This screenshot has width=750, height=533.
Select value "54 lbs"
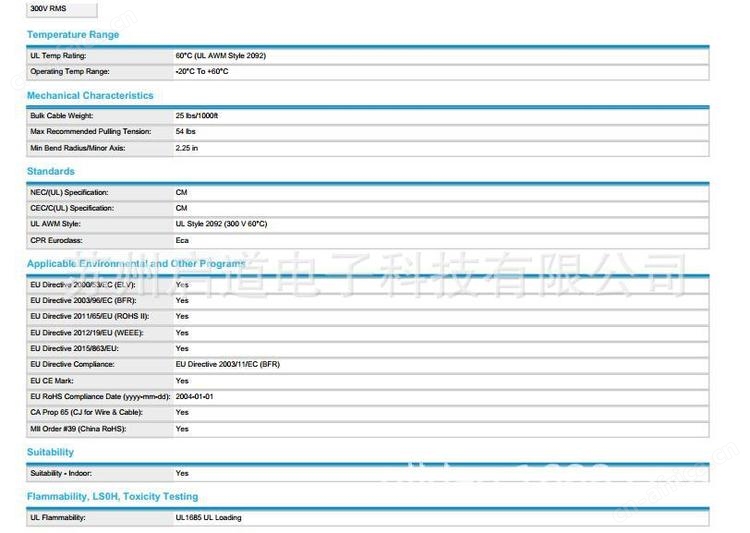(x=186, y=132)
